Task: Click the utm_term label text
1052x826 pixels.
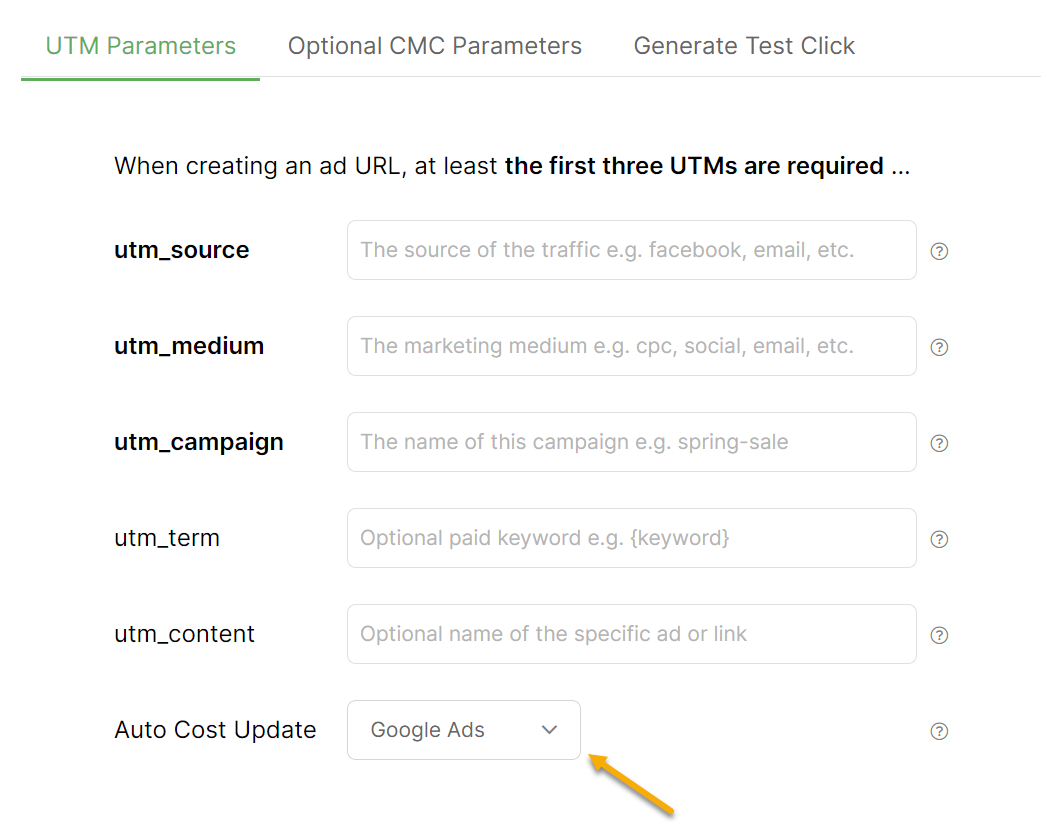Action: [167, 538]
